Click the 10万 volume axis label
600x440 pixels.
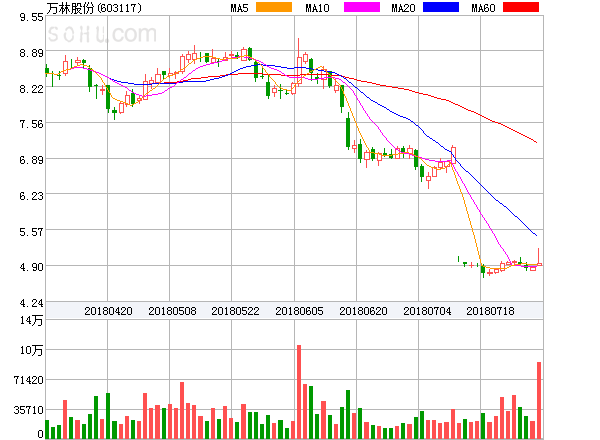click(x=31, y=350)
